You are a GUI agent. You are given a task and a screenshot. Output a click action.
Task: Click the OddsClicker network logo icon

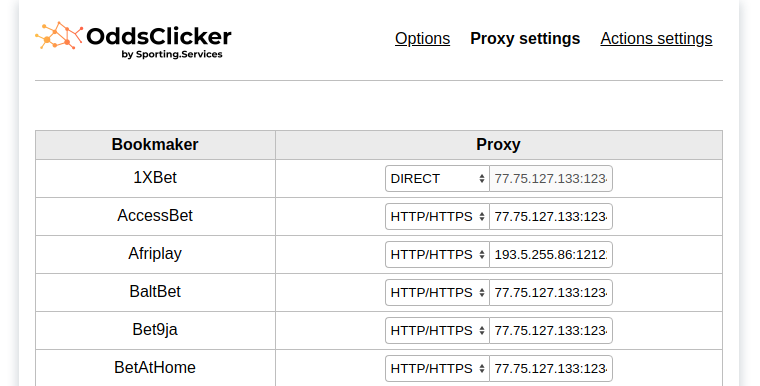(59, 35)
